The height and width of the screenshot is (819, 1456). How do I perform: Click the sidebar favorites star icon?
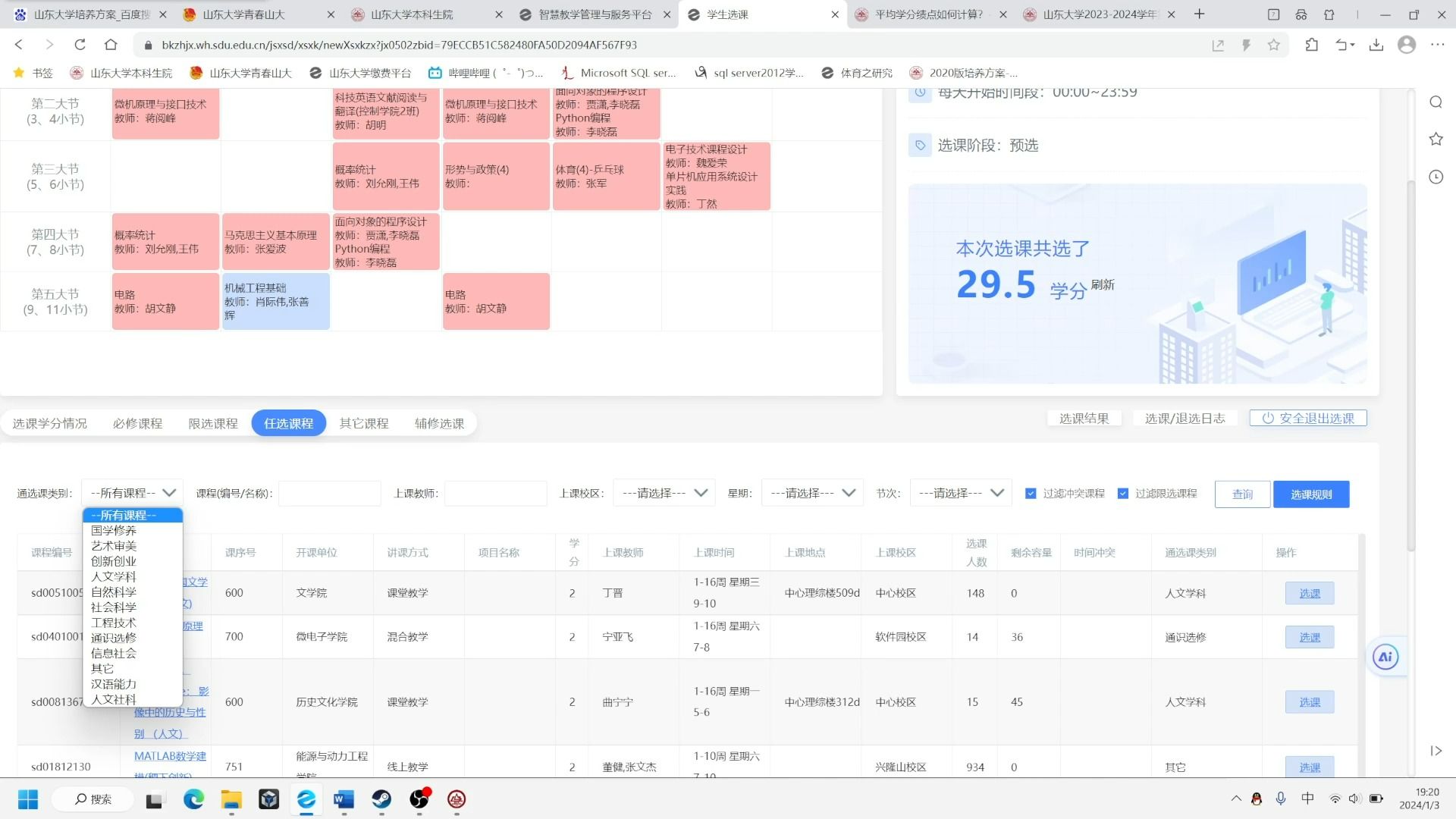(1436, 140)
